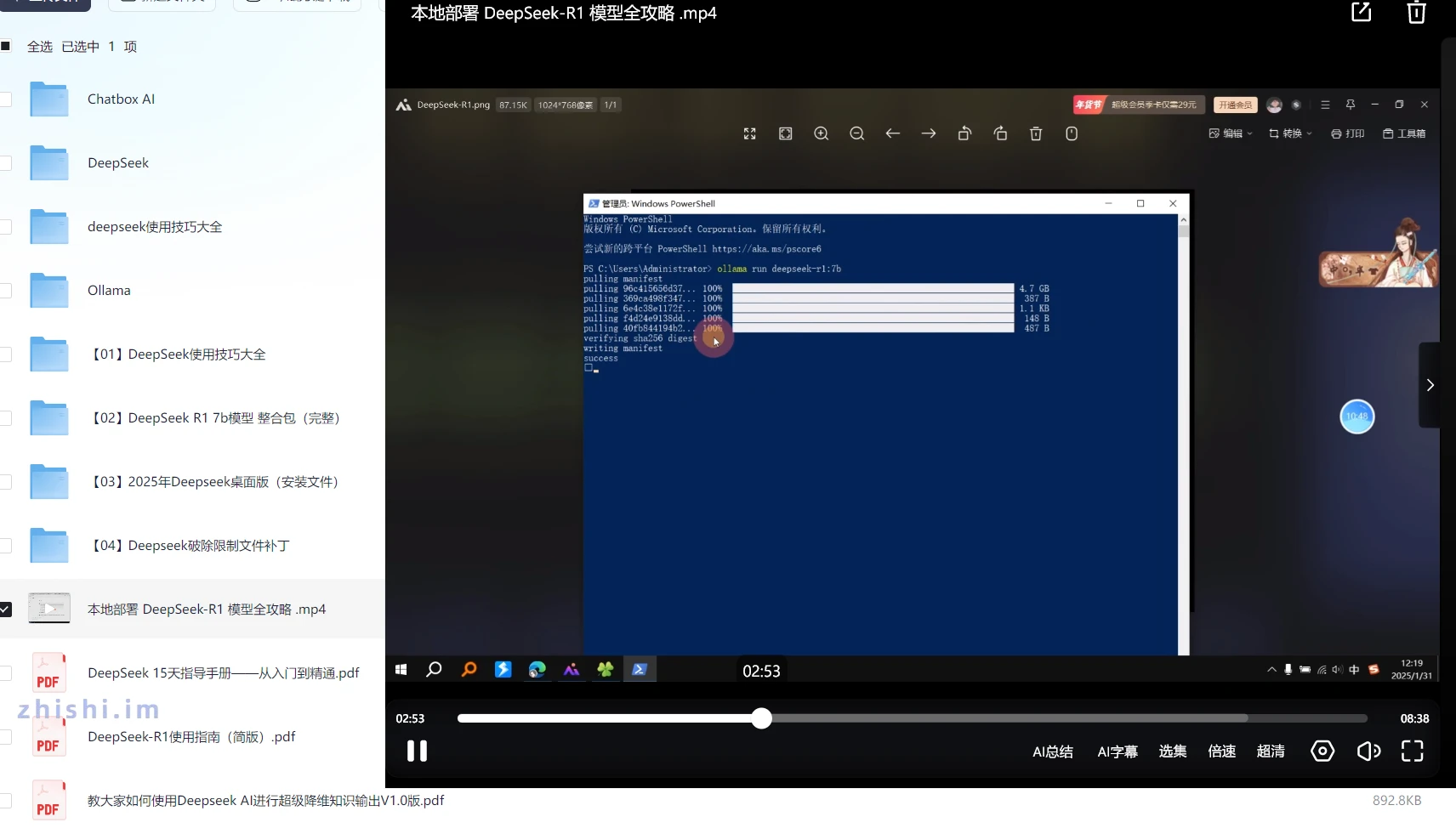Go to previous image arrow
1456x828 pixels.
[x=892, y=133]
